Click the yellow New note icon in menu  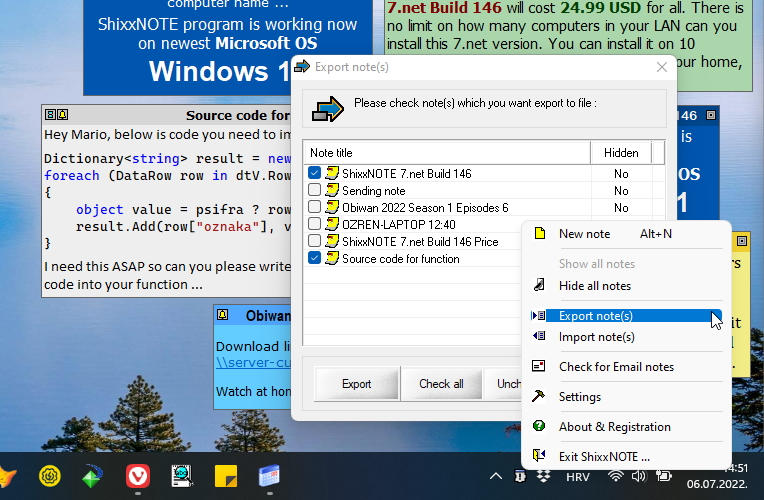click(x=539, y=233)
